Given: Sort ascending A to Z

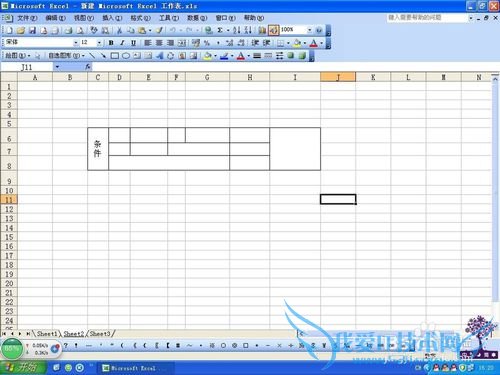Looking at the screenshot, I should click(x=236, y=30).
